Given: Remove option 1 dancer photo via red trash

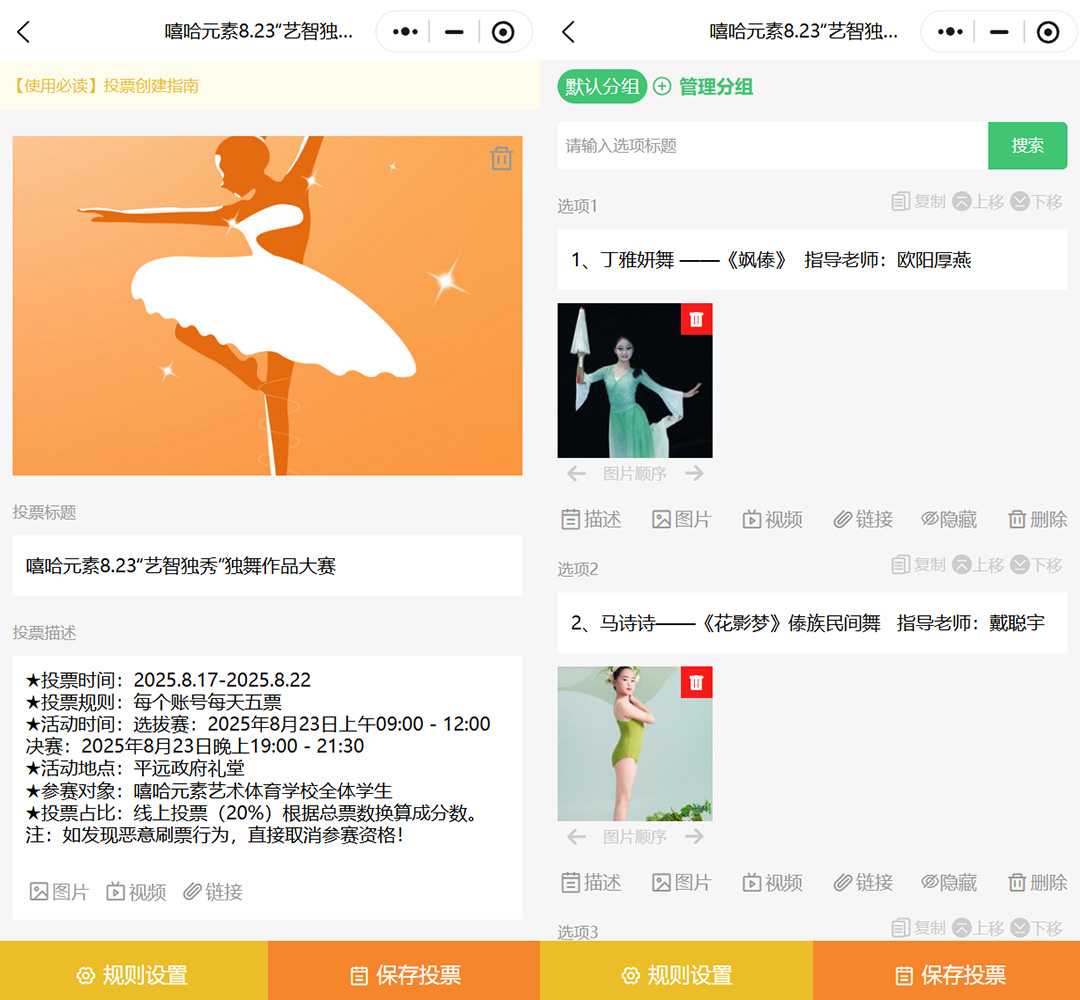Looking at the screenshot, I should 696,319.
